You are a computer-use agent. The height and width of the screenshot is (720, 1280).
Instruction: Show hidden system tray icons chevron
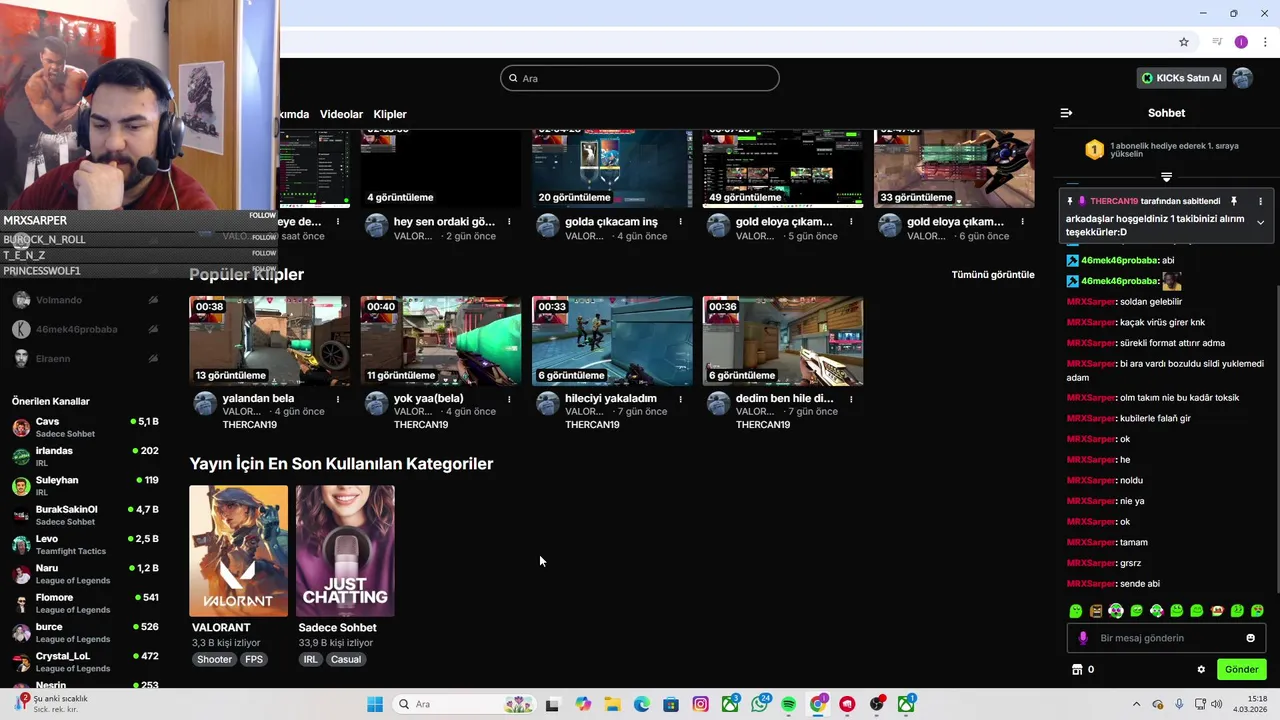pos(1136,704)
